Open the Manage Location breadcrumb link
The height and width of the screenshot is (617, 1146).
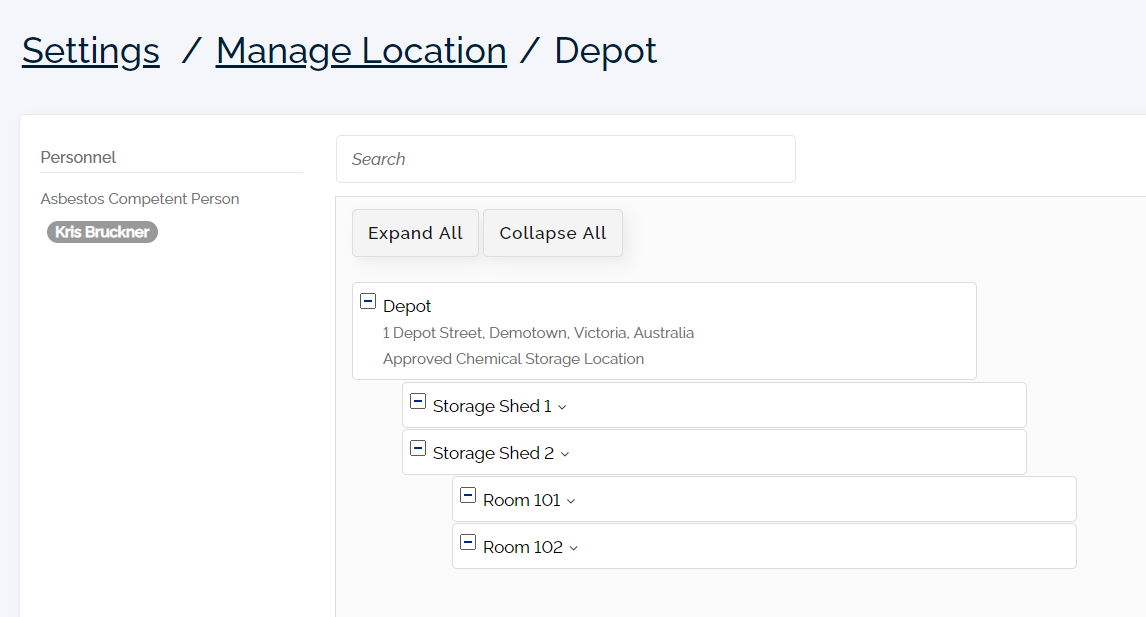click(x=361, y=50)
